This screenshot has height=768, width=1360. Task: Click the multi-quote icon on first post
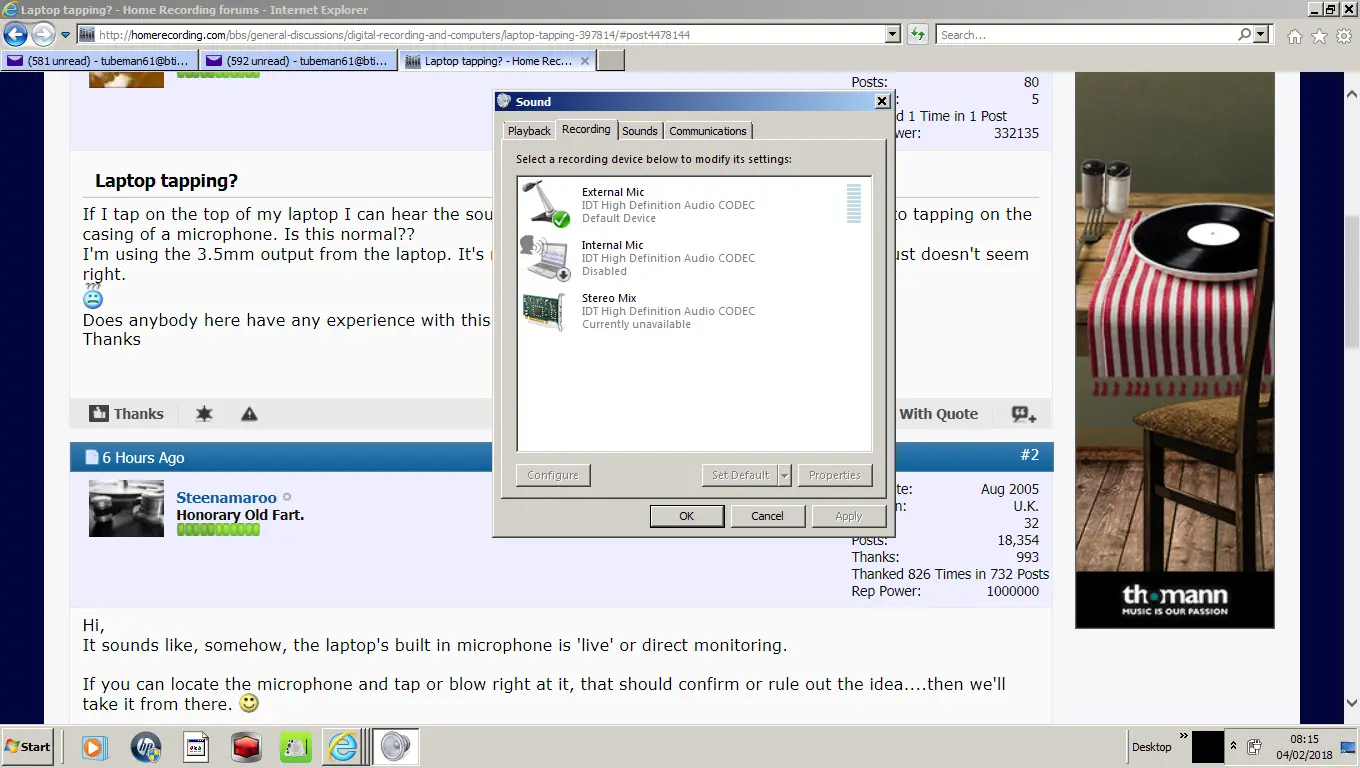pyautogui.click(x=1023, y=414)
